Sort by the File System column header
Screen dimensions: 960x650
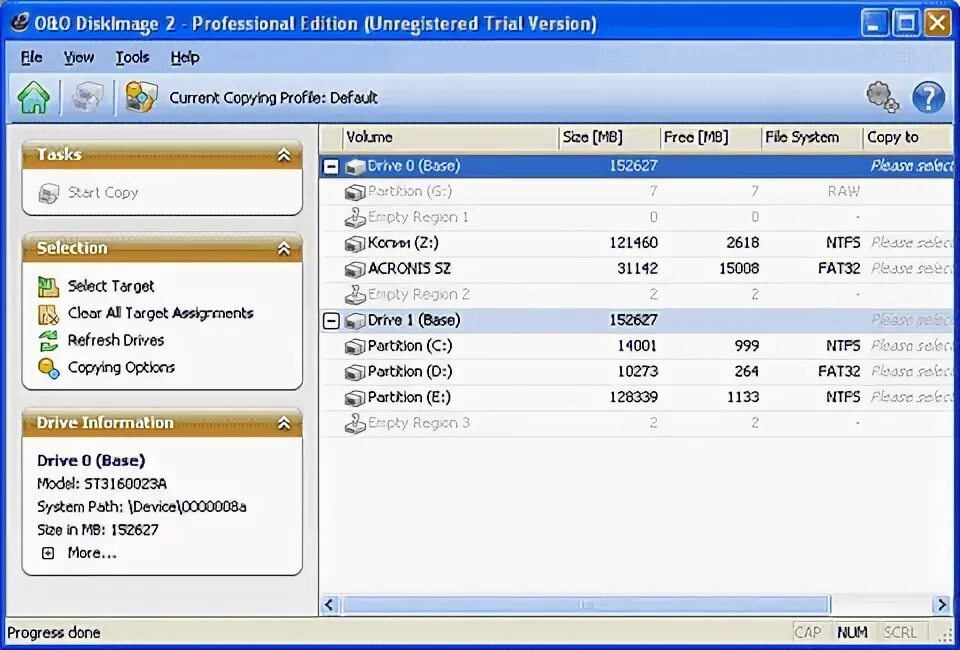tap(811, 137)
